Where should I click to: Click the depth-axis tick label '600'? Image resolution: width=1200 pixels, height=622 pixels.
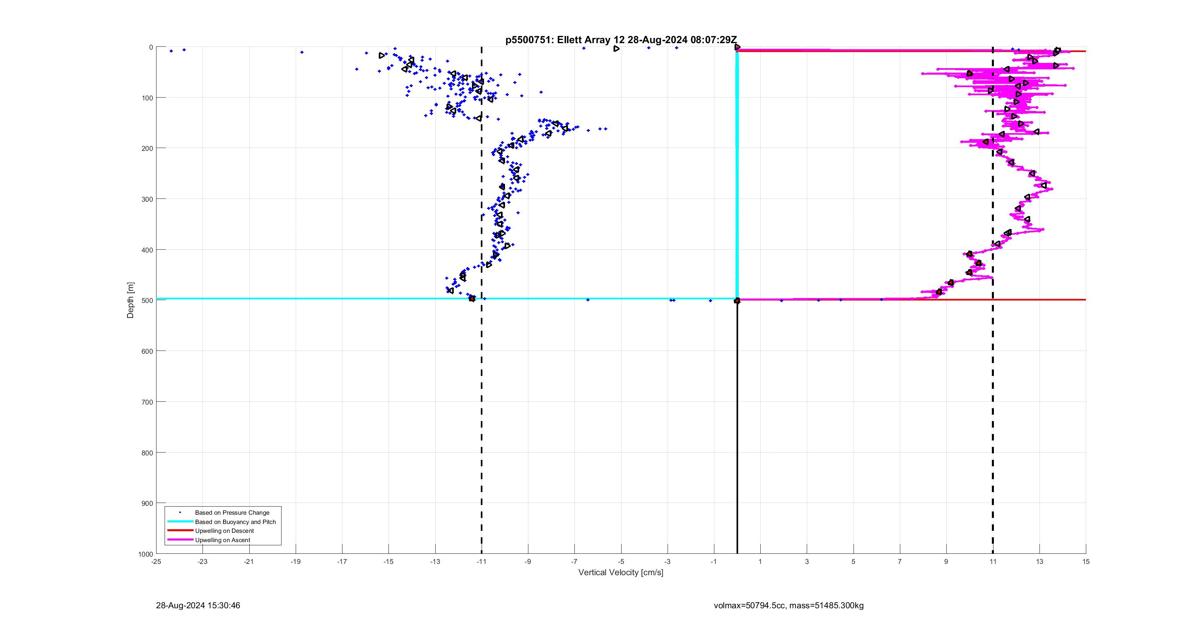click(x=146, y=351)
